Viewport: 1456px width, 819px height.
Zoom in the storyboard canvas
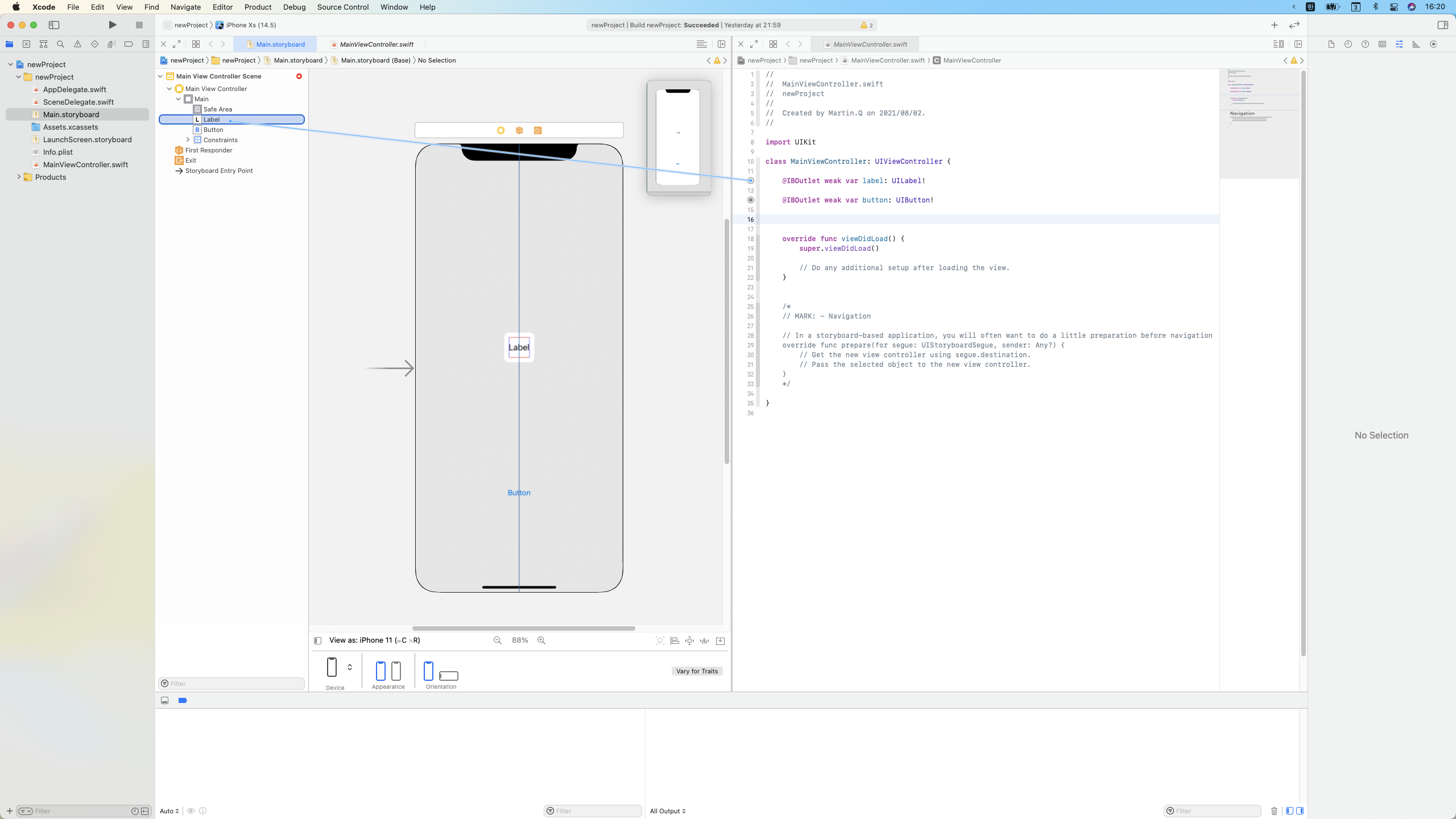coord(541,640)
